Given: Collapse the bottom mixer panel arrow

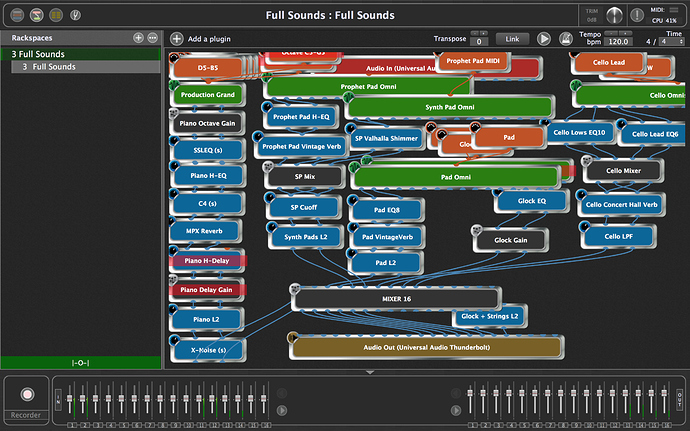Looking at the screenshot, I should 370,372.
